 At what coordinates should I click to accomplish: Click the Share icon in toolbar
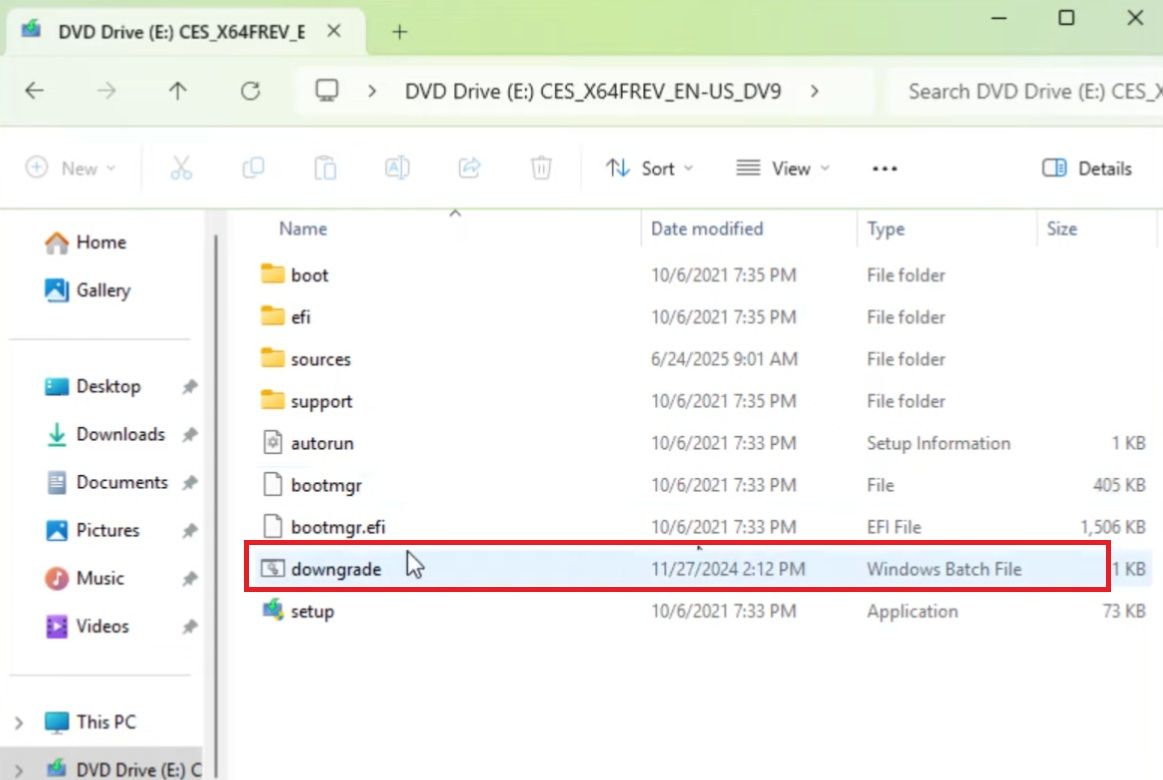[469, 168]
